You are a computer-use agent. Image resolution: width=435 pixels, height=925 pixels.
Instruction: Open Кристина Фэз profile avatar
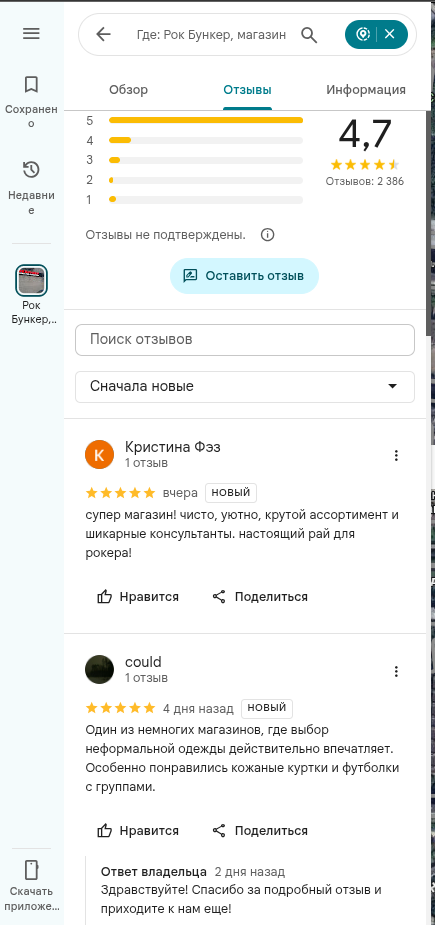point(99,455)
